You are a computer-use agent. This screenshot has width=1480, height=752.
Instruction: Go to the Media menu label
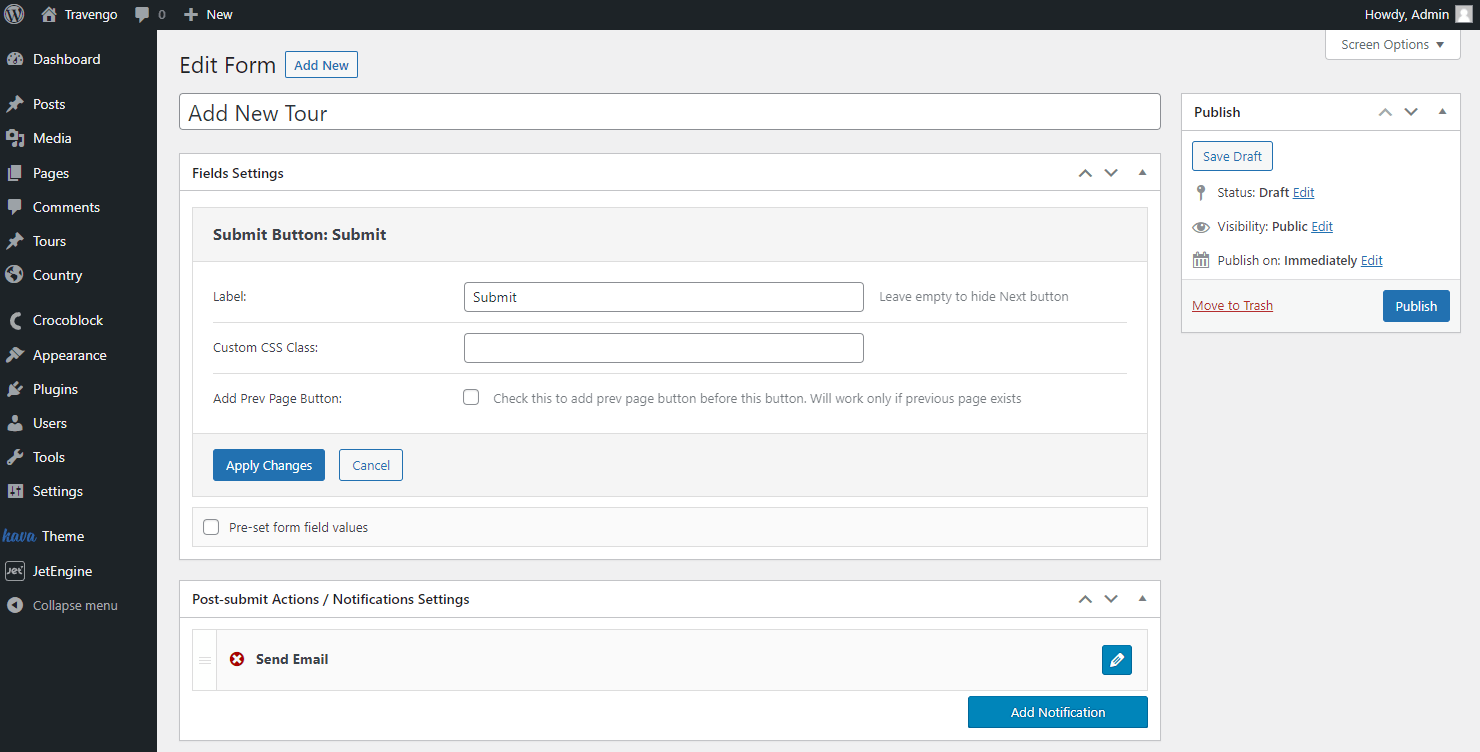[52, 138]
